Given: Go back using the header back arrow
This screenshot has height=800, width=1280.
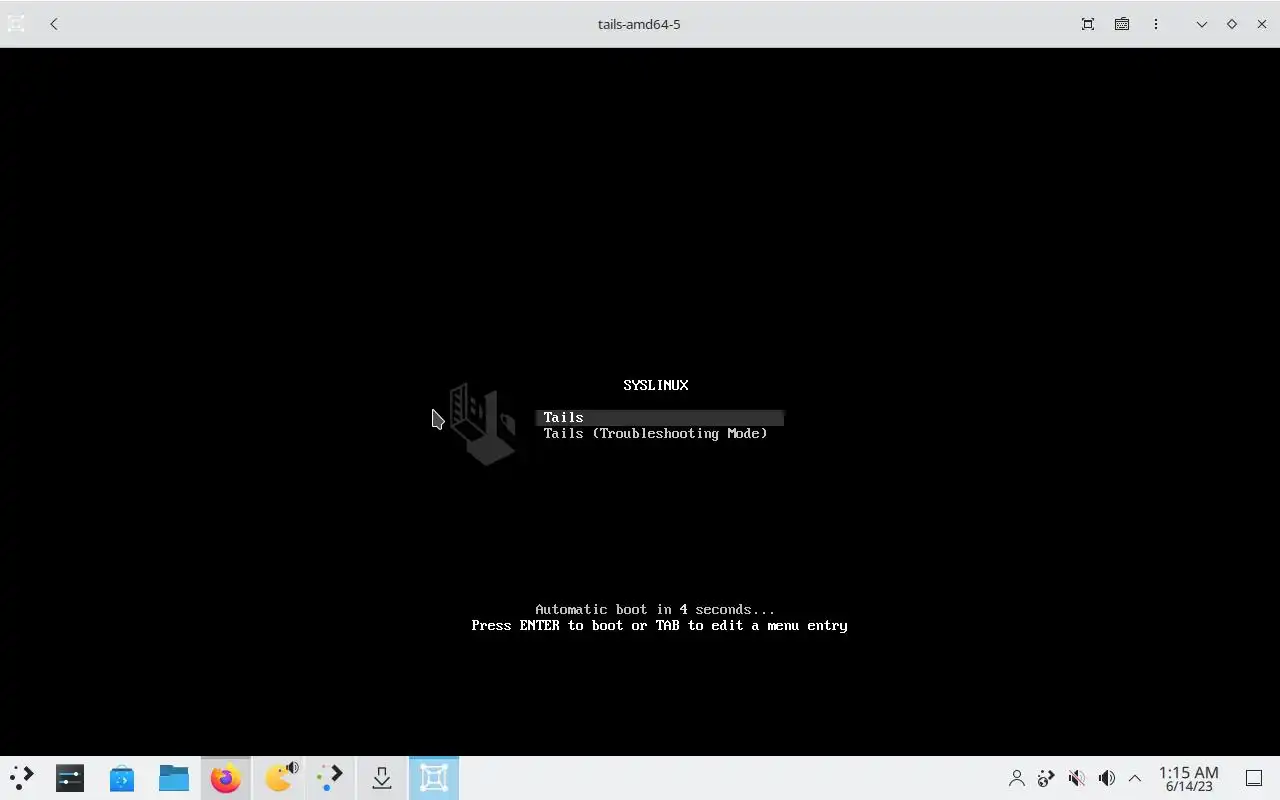Looking at the screenshot, I should point(54,24).
